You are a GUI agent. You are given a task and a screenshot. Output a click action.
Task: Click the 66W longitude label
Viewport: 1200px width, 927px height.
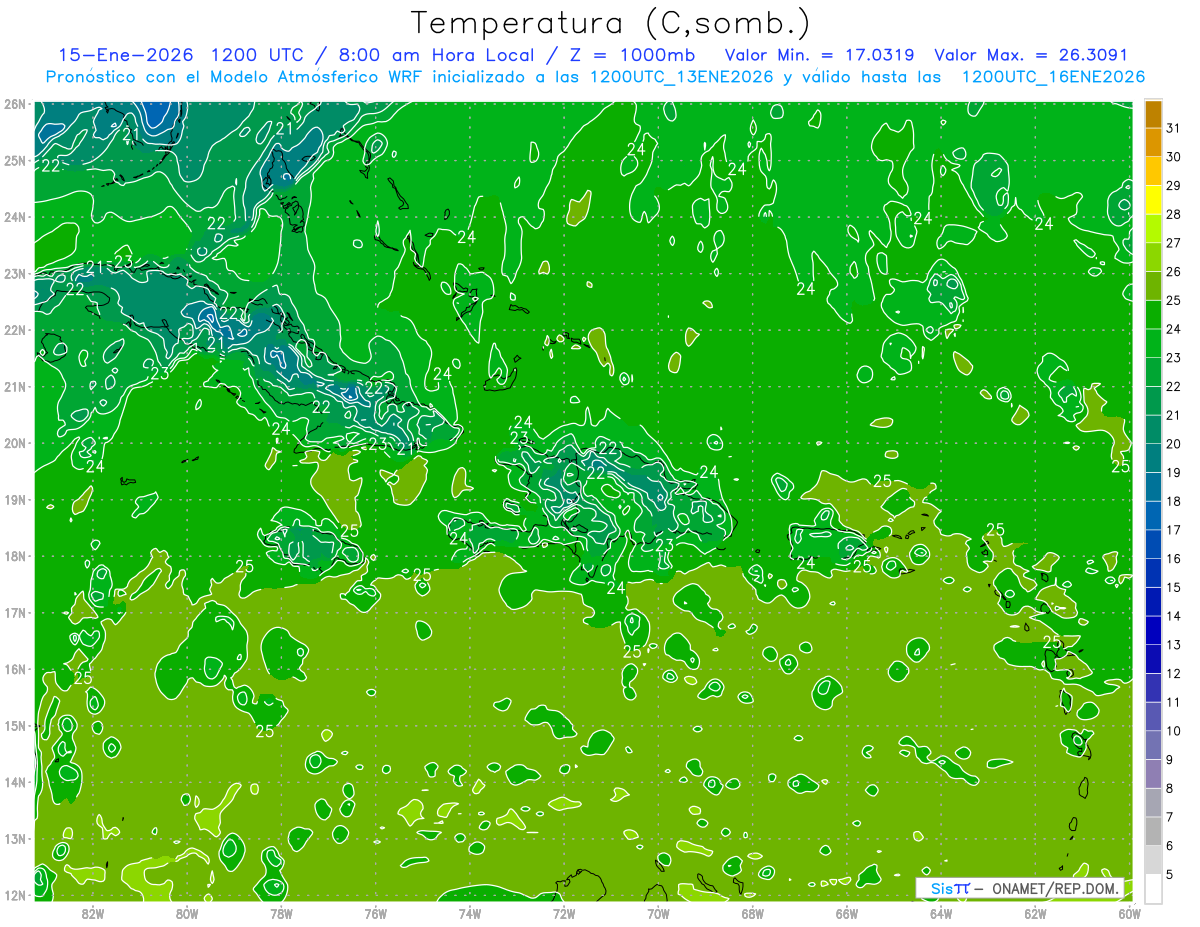point(846,913)
